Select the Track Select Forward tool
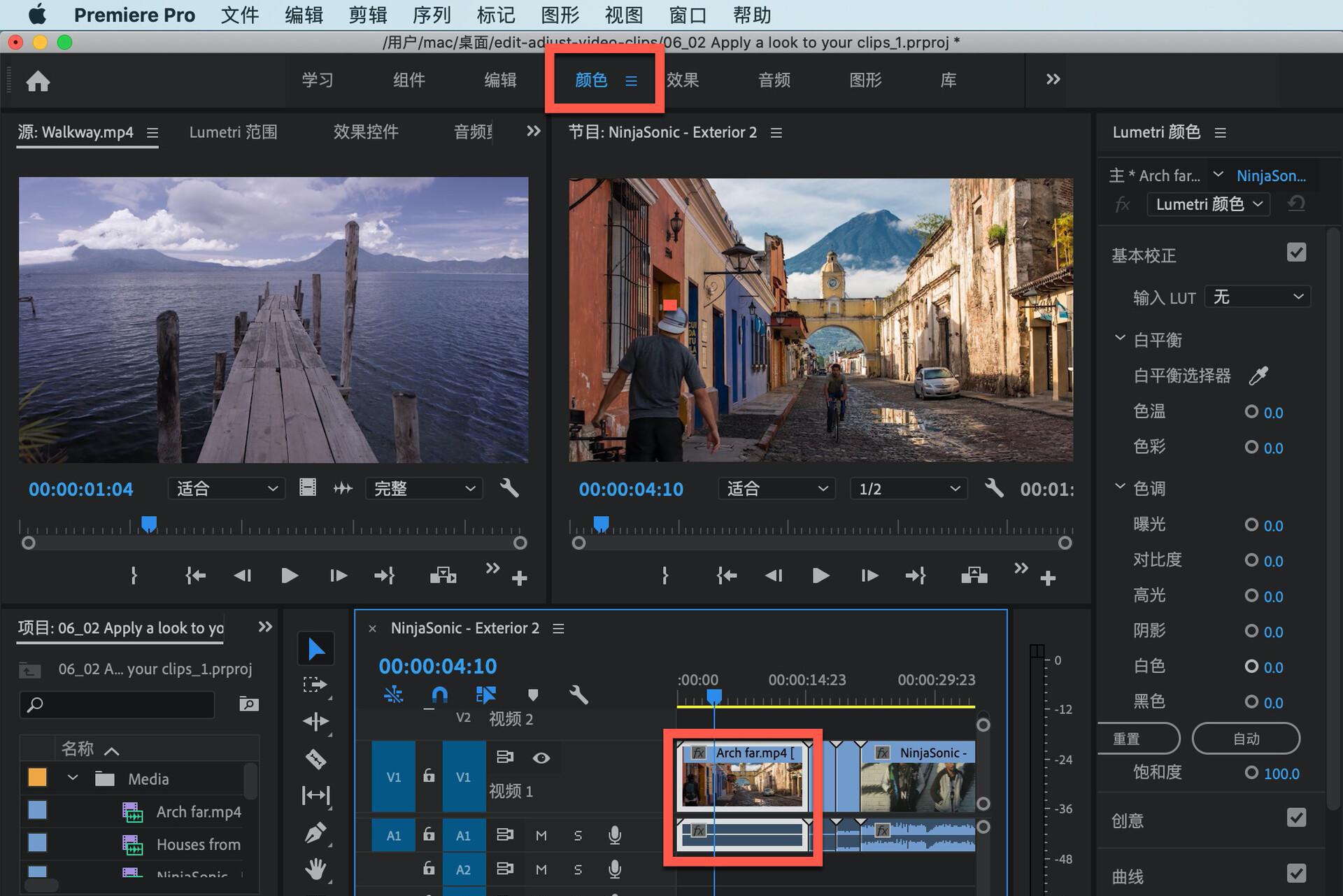 point(315,685)
